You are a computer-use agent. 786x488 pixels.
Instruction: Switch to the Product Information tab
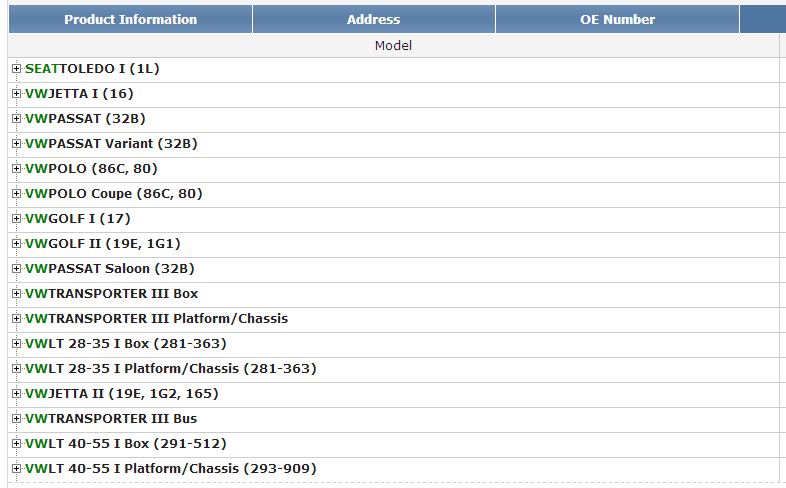pos(130,19)
